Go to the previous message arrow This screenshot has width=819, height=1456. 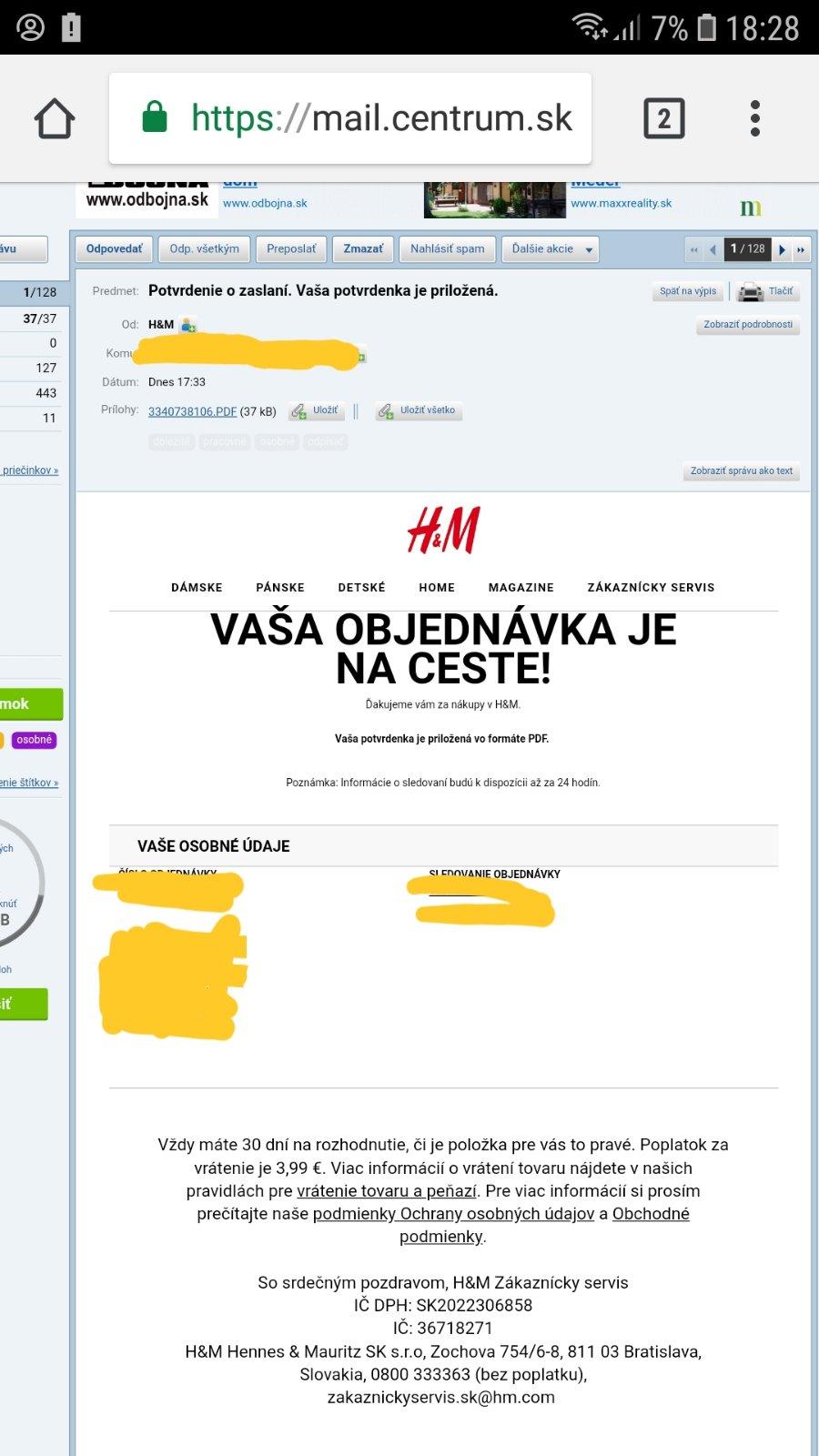pyautogui.click(x=713, y=249)
